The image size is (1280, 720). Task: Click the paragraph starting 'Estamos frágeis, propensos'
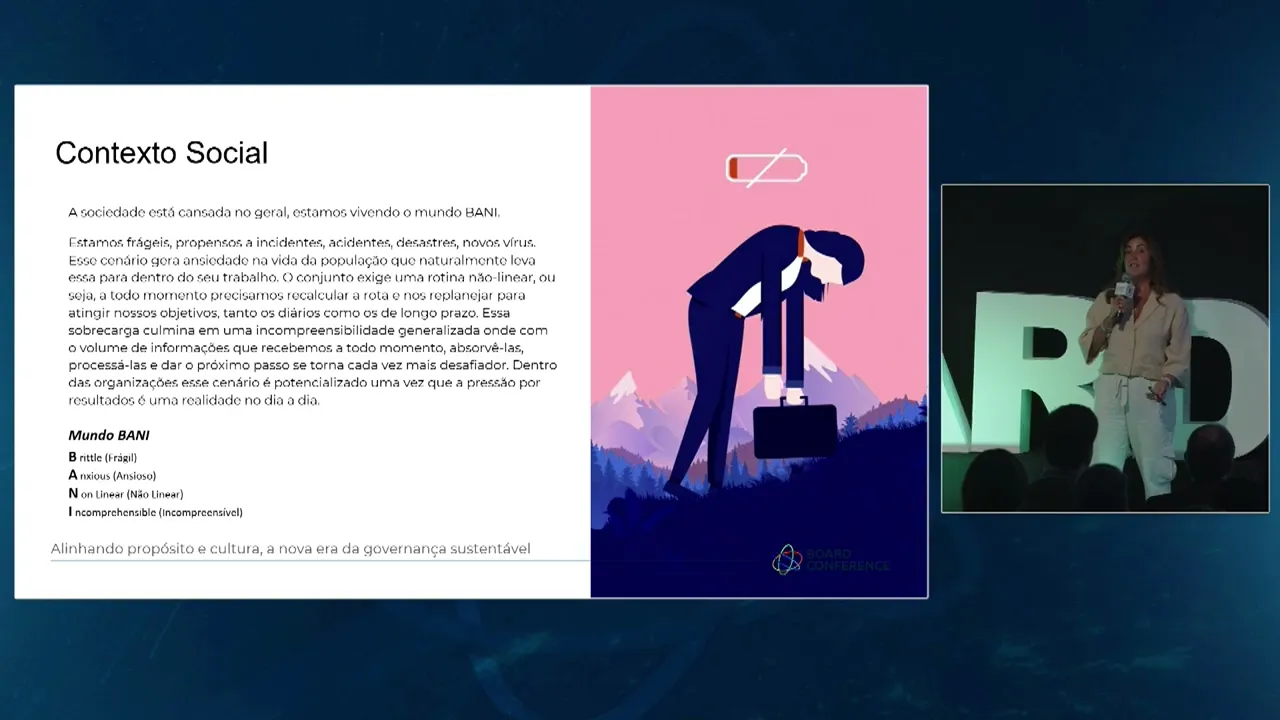pos(312,321)
